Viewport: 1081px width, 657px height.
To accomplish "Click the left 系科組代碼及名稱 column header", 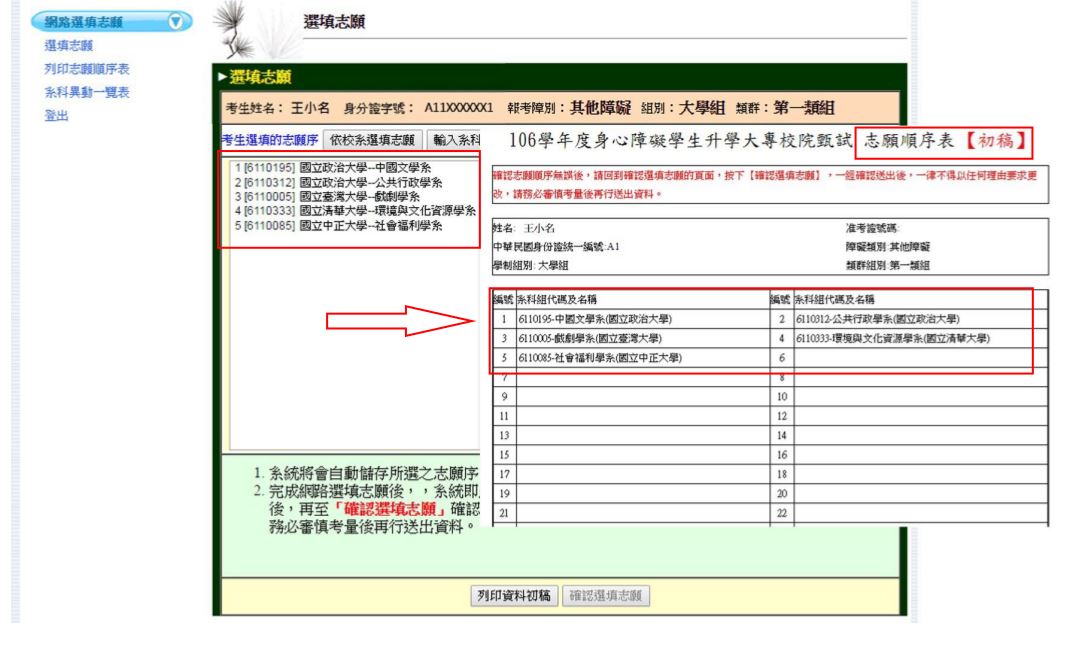I will [x=557, y=299].
